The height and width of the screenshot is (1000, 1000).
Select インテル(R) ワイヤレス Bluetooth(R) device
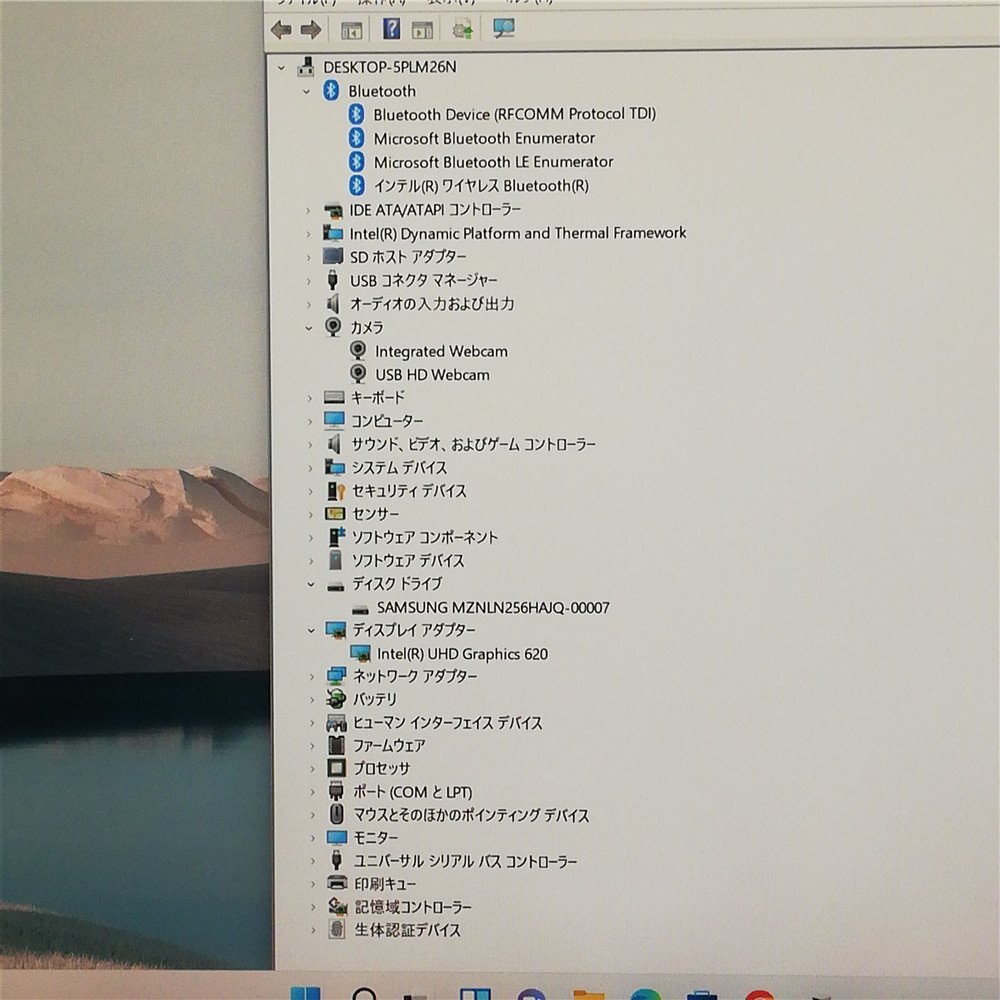click(x=481, y=186)
